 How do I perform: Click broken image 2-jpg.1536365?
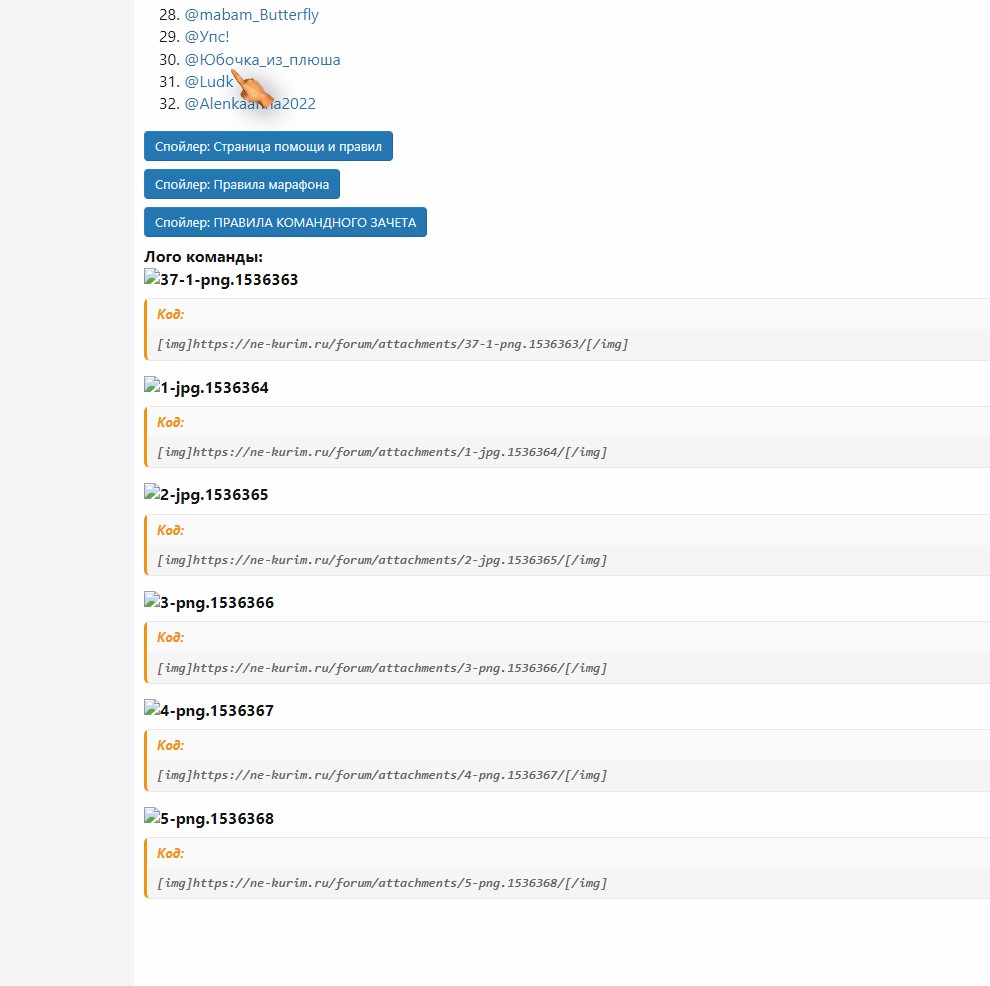[206, 494]
